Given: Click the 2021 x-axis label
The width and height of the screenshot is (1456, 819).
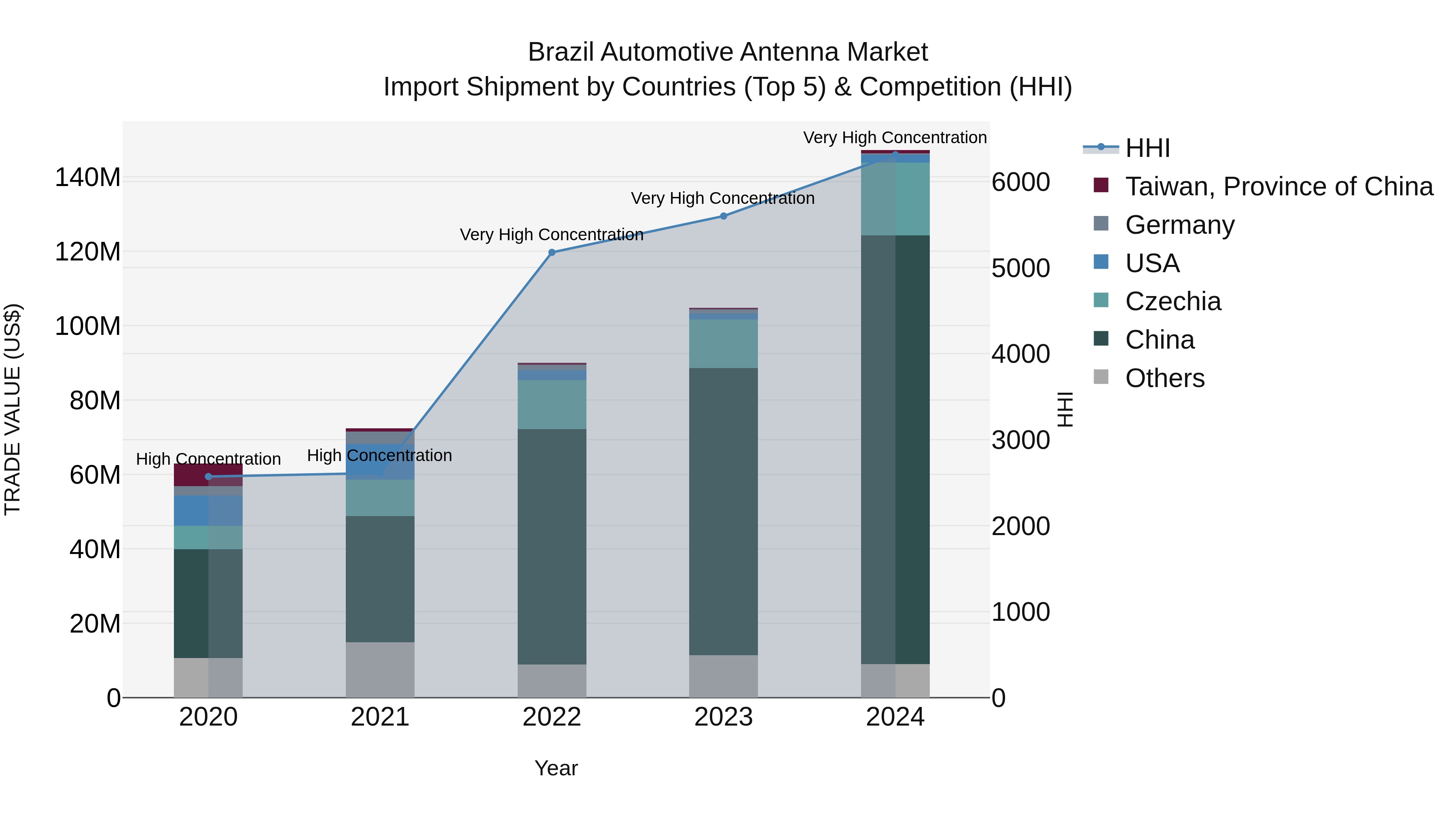Looking at the screenshot, I should [x=380, y=717].
